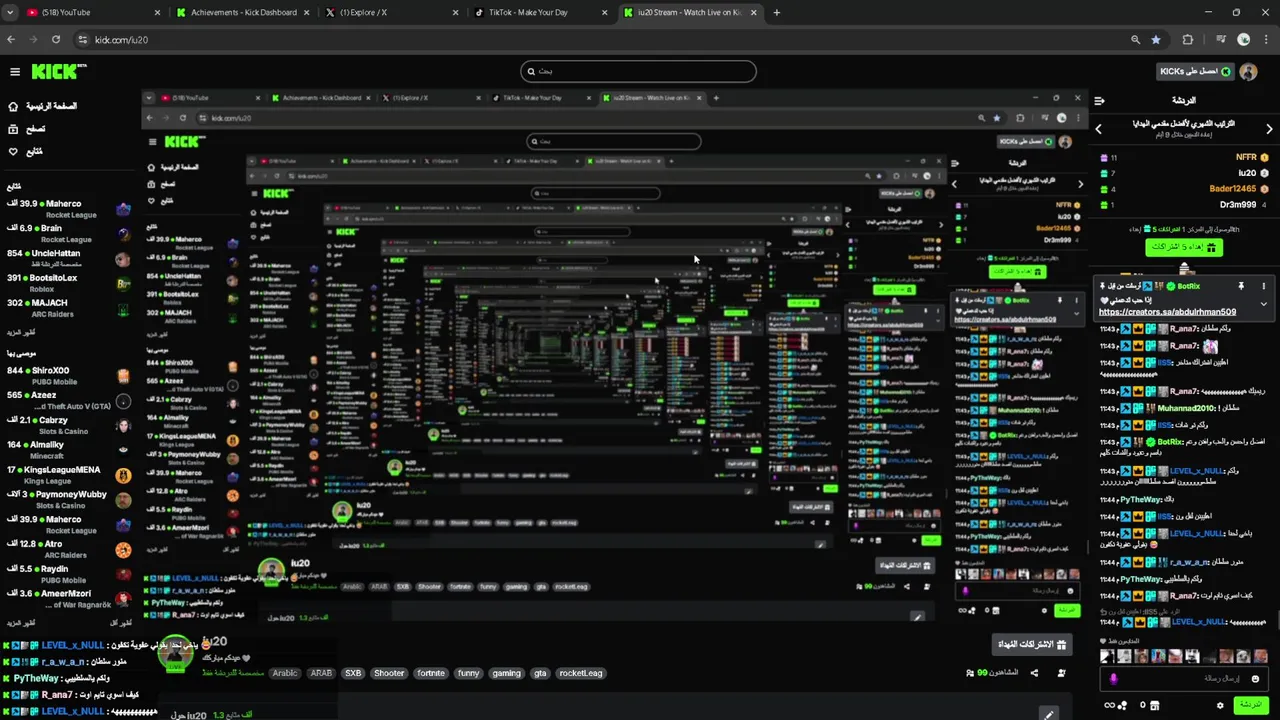
Task: Open the creators.sa/abdulrhman509 link
Action: point(1167,312)
